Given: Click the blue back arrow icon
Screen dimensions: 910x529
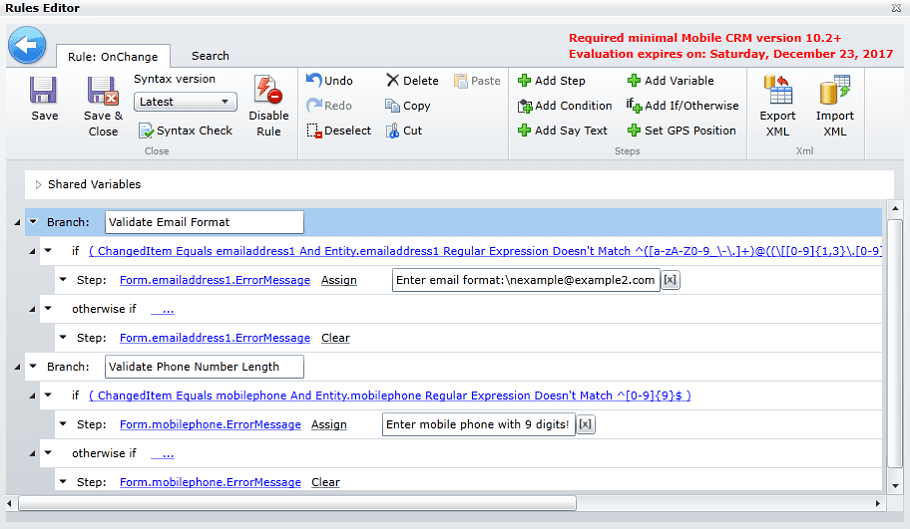Looking at the screenshot, I should (27, 45).
